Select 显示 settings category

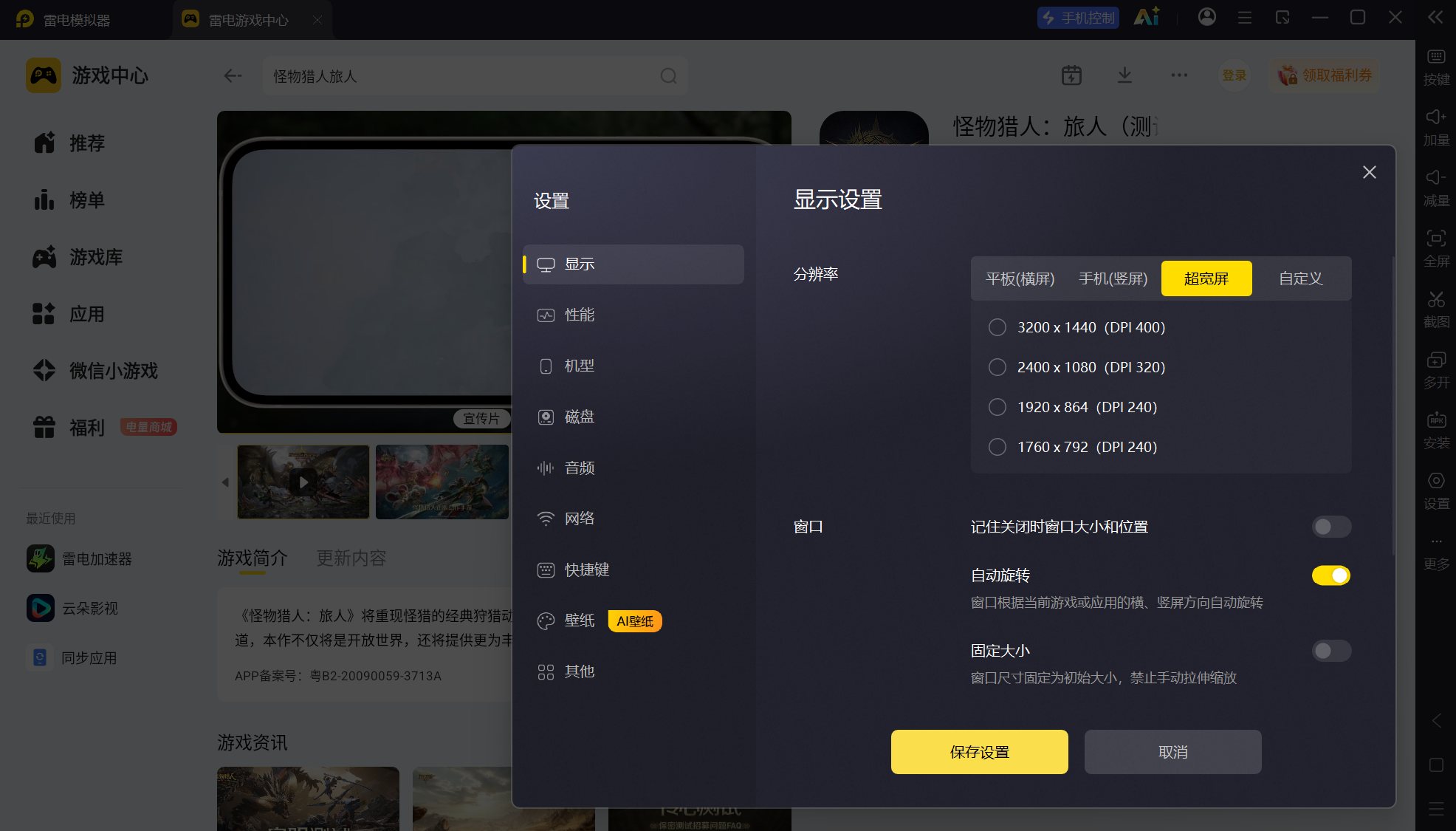(x=633, y=264)
